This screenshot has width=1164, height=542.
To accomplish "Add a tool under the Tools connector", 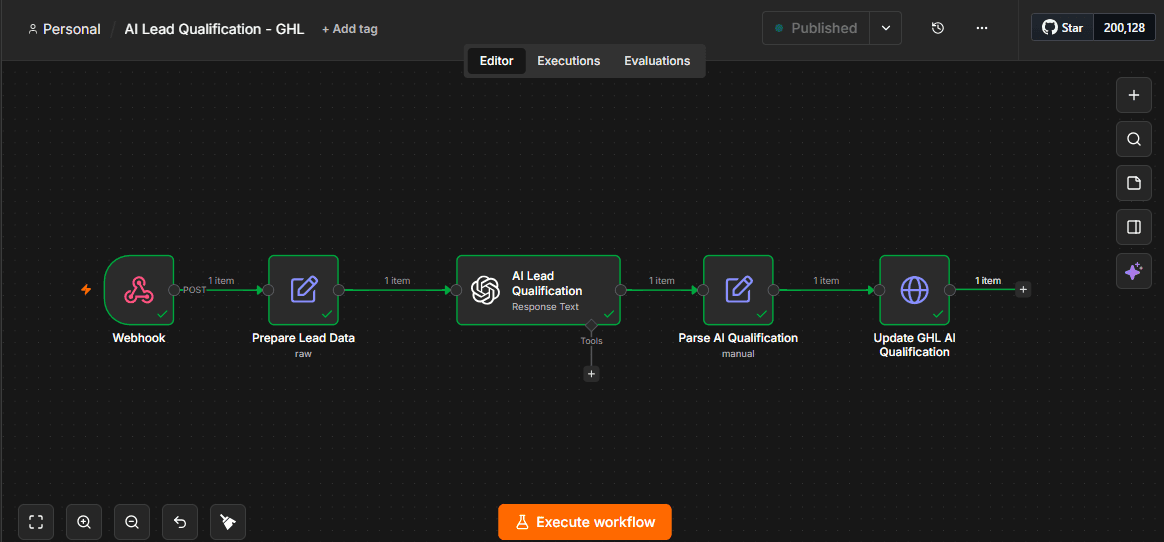I will click(592, 373).
